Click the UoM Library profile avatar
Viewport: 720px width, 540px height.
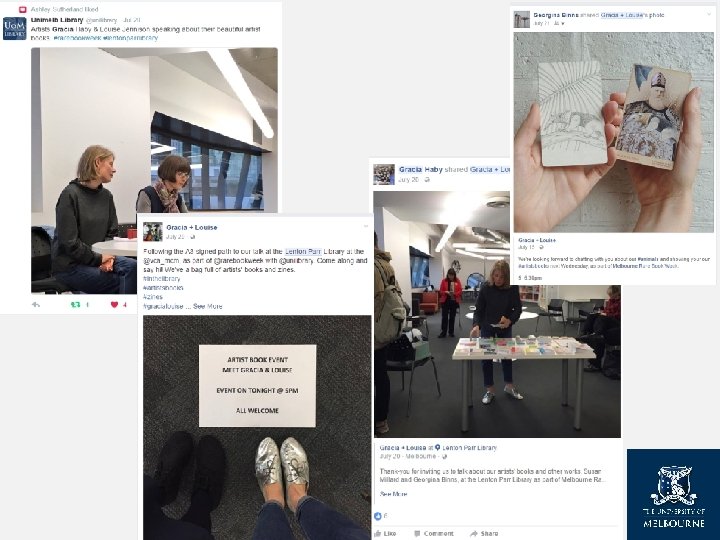point(15,28)
